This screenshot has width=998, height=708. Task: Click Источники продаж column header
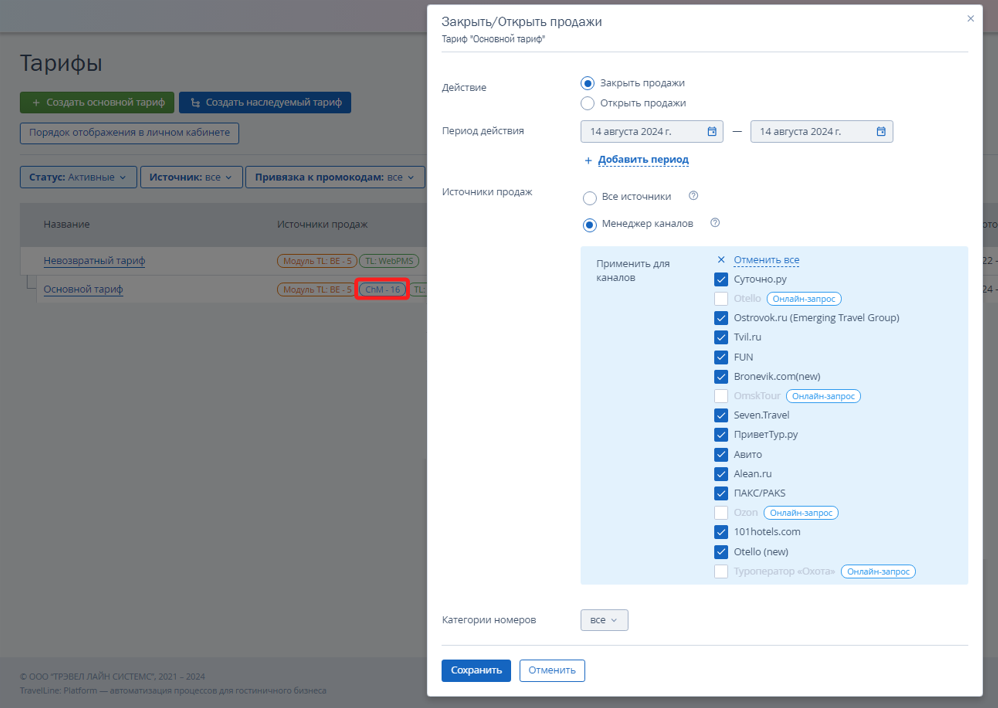322,224
